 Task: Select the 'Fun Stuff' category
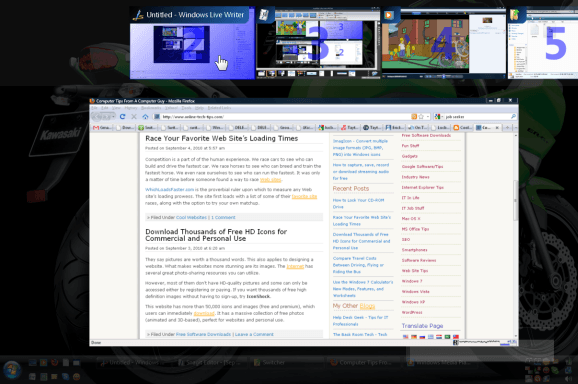pos(410,146)
